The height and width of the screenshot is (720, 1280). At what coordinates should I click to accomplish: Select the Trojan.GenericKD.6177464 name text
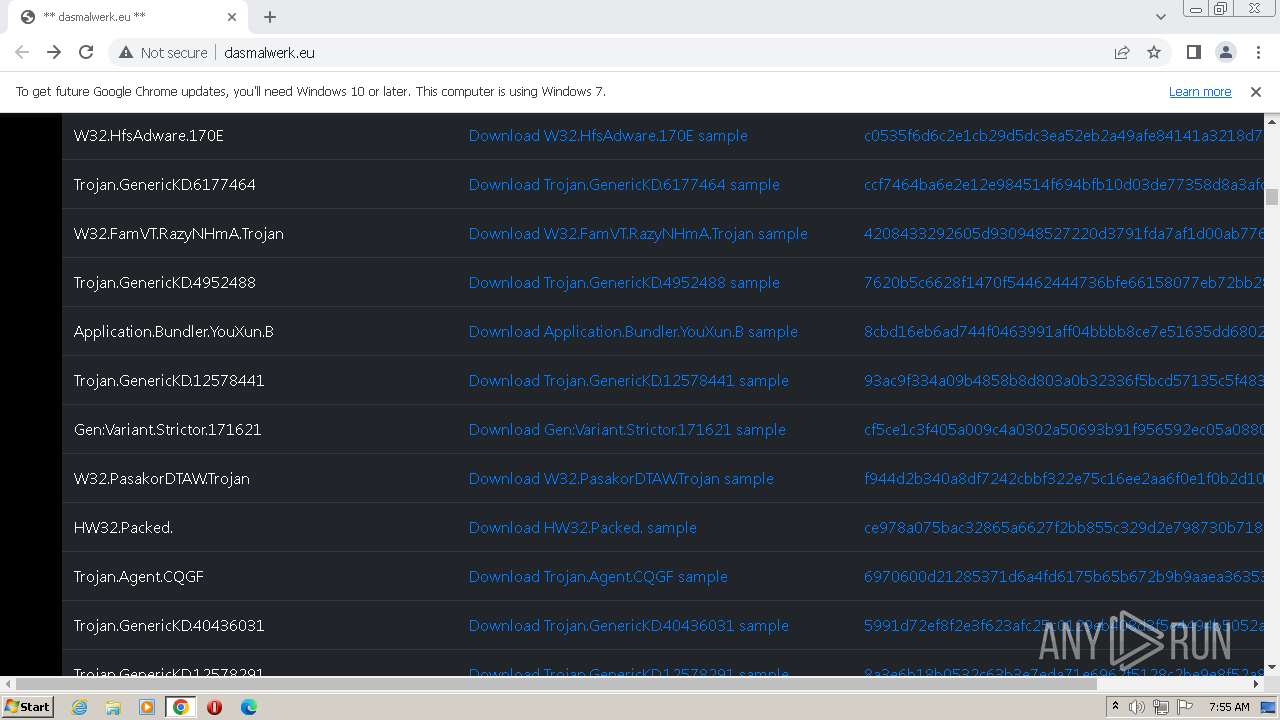pyautogui.click(x=165, y=184)
